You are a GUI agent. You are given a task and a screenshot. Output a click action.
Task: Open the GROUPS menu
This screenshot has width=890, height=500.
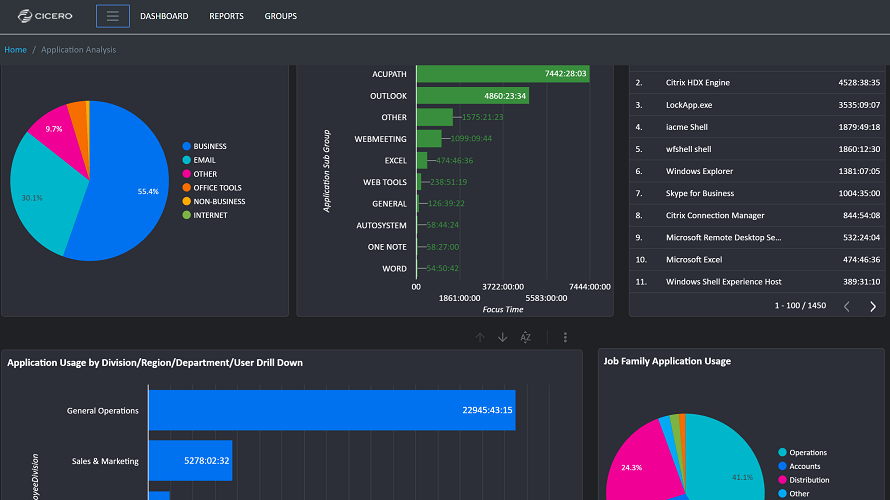click(280, 16)
